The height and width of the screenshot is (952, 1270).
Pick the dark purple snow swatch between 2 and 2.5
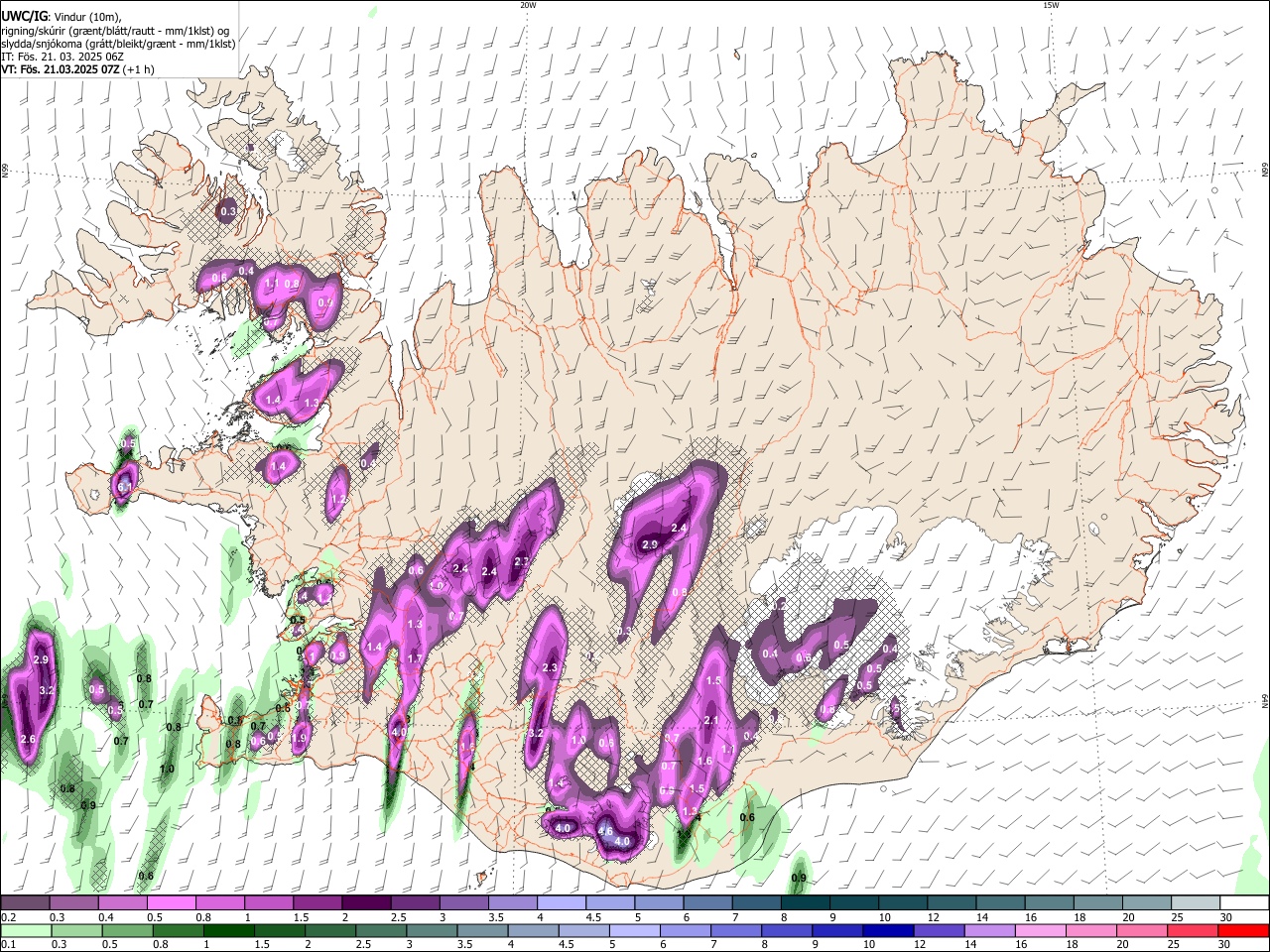pos(366,903)
